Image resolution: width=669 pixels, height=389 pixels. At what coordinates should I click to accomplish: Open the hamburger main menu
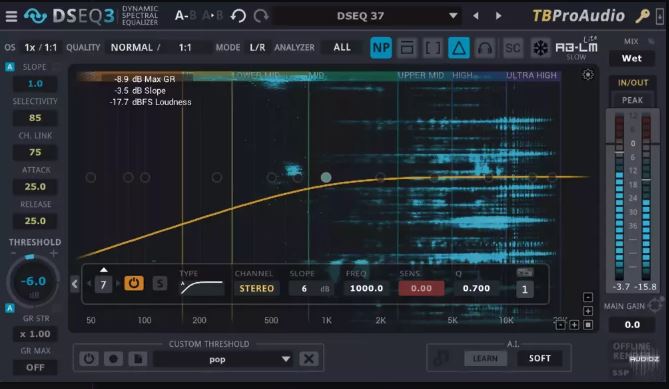12,16
